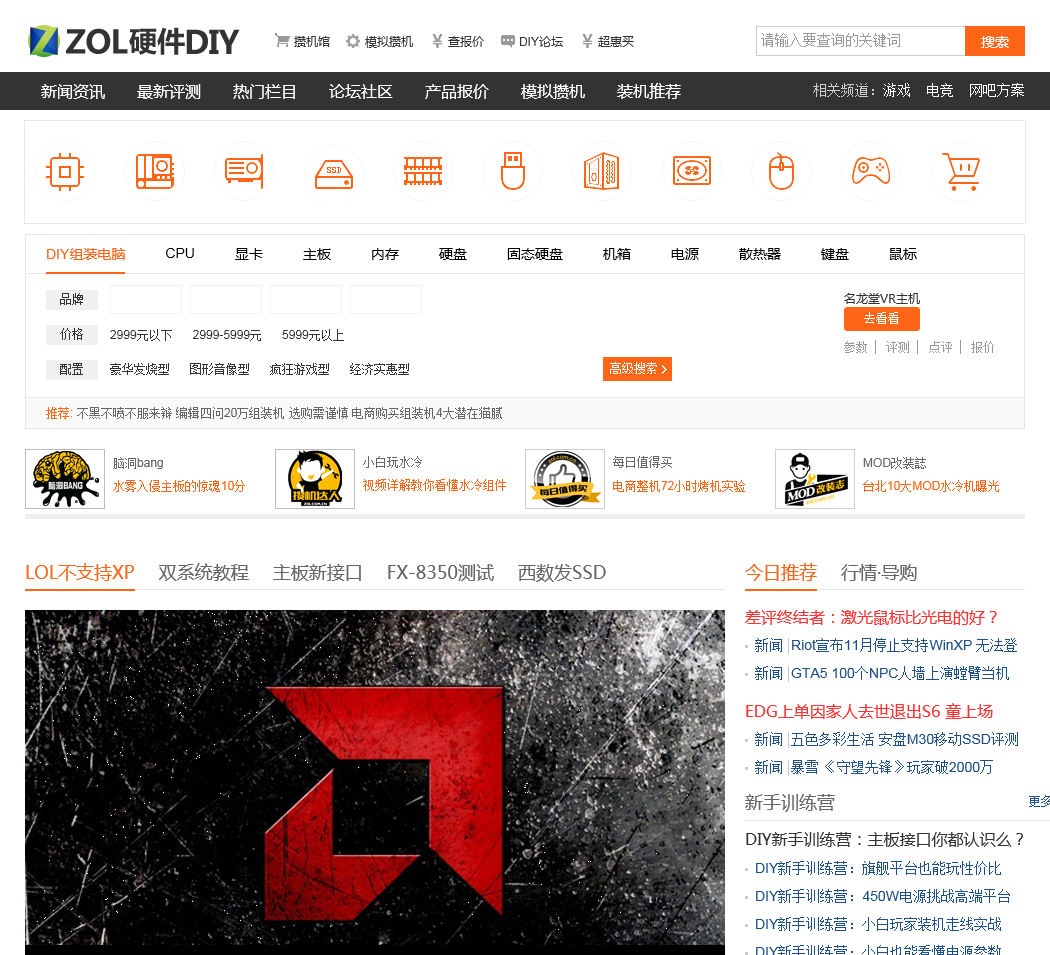Select the 鼠标 product tab
Screen dimensions: 1050x955
903,254
